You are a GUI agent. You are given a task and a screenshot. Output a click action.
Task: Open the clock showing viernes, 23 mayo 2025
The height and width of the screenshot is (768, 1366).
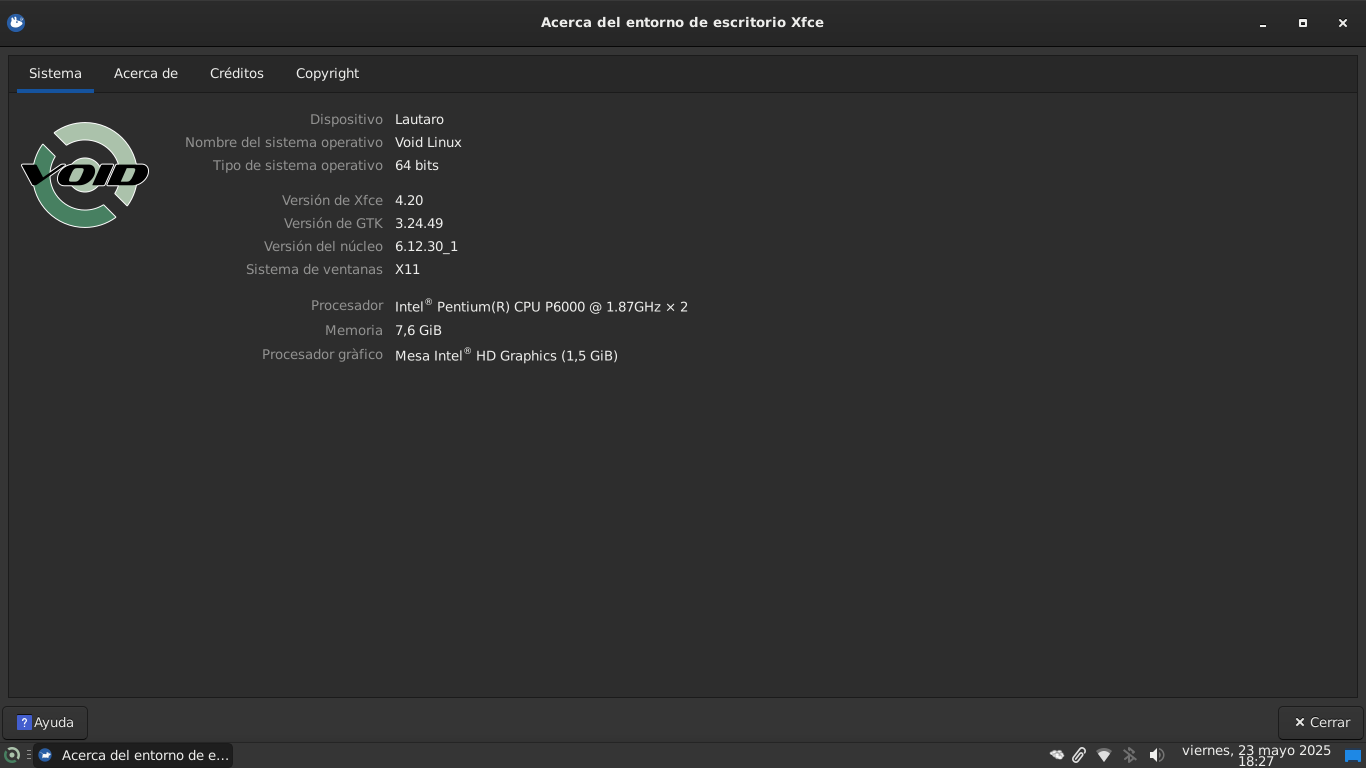(1256, 755)
